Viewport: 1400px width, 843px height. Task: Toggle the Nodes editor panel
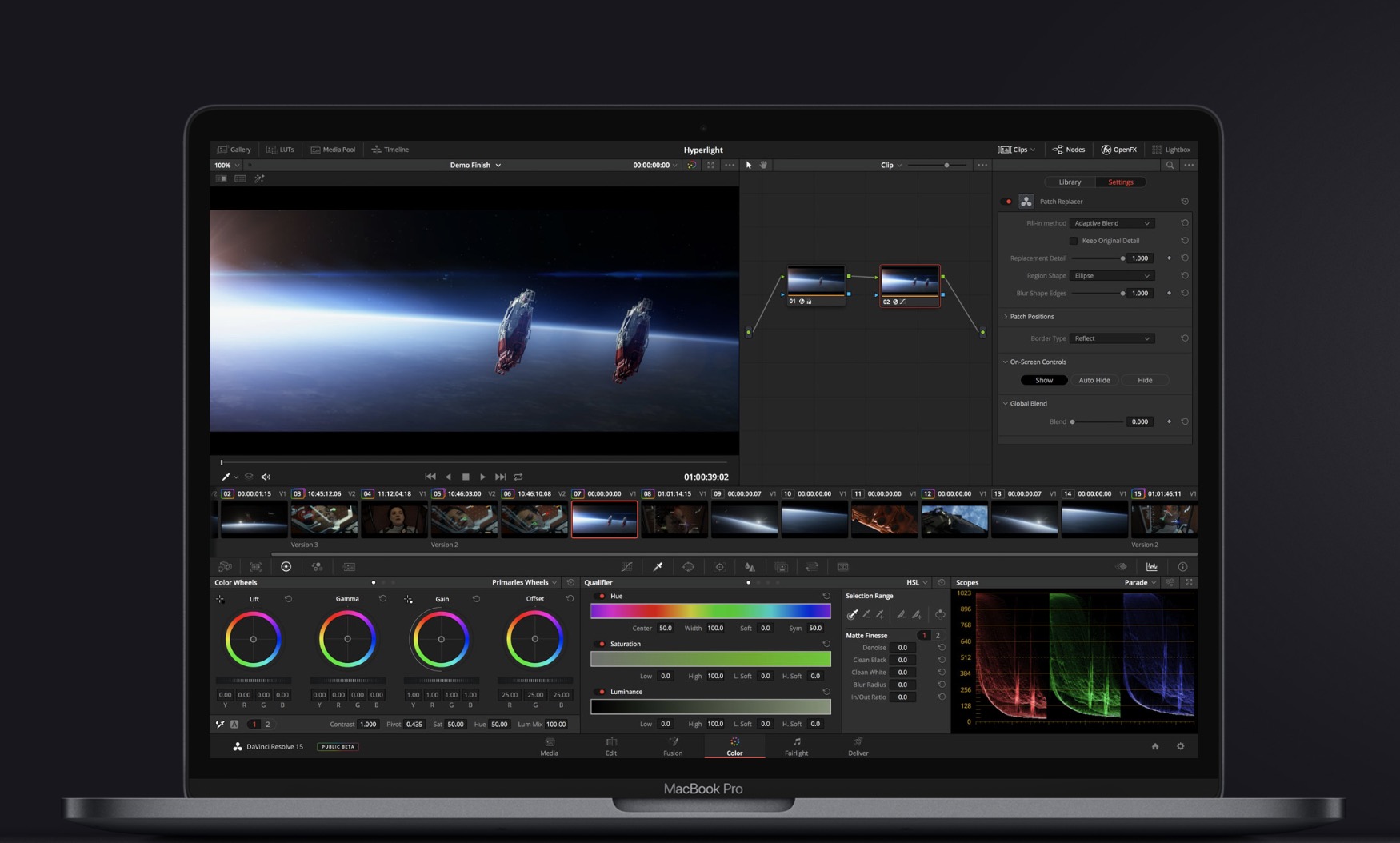[x=1069, y=150]
